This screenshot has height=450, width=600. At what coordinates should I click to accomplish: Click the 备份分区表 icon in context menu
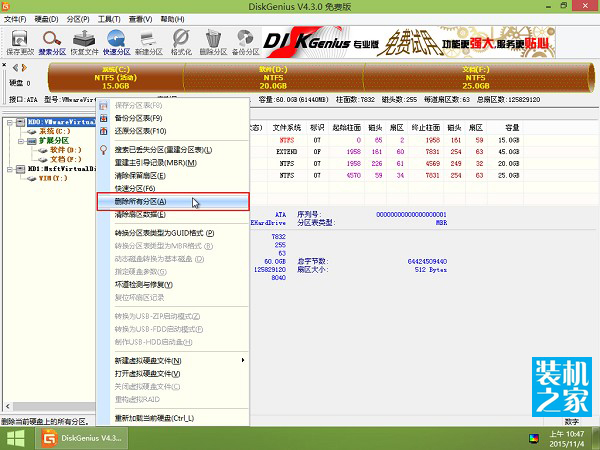(103, 118)
